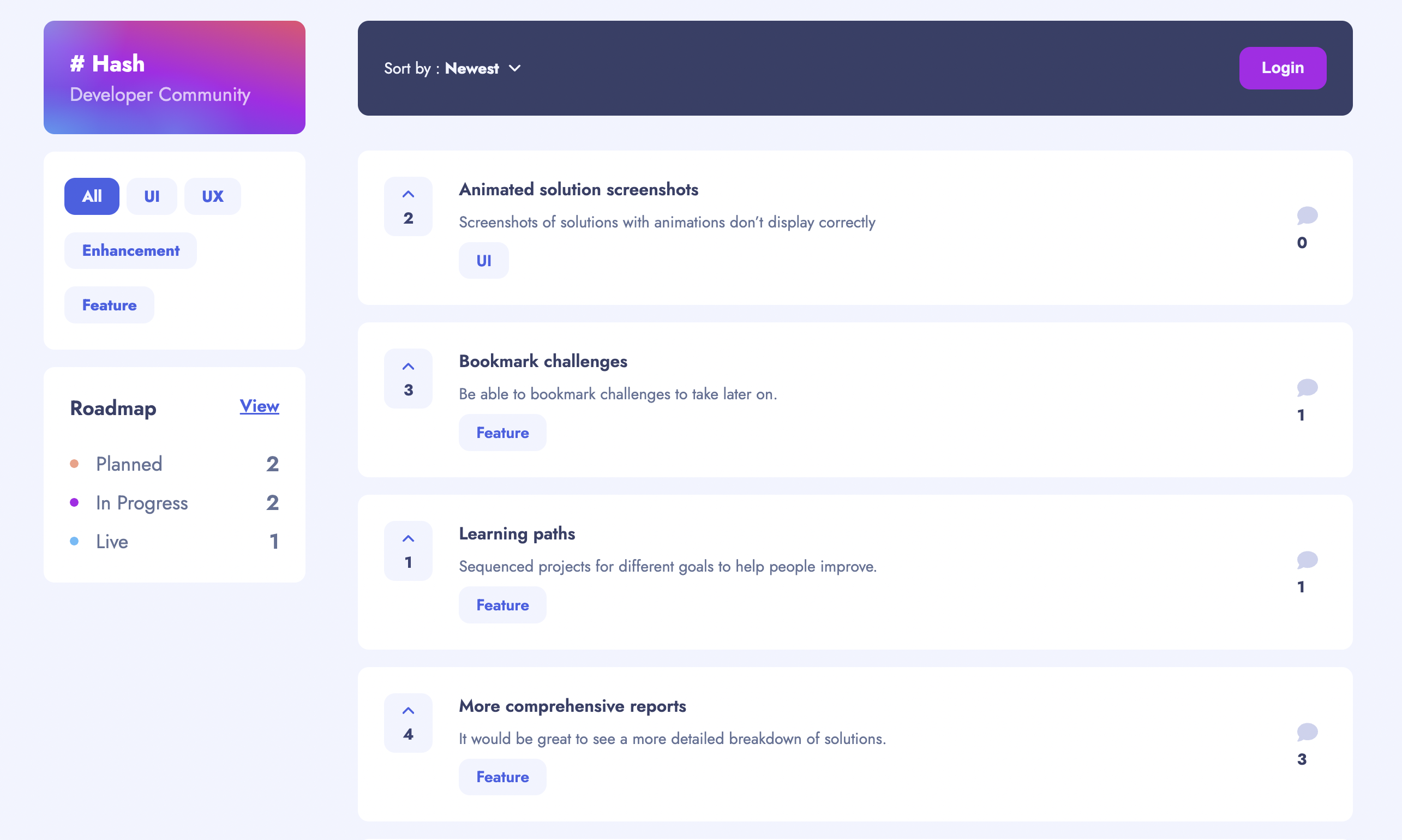Upvote the More comprehensive reports suggestion

[x=408, y=722]
